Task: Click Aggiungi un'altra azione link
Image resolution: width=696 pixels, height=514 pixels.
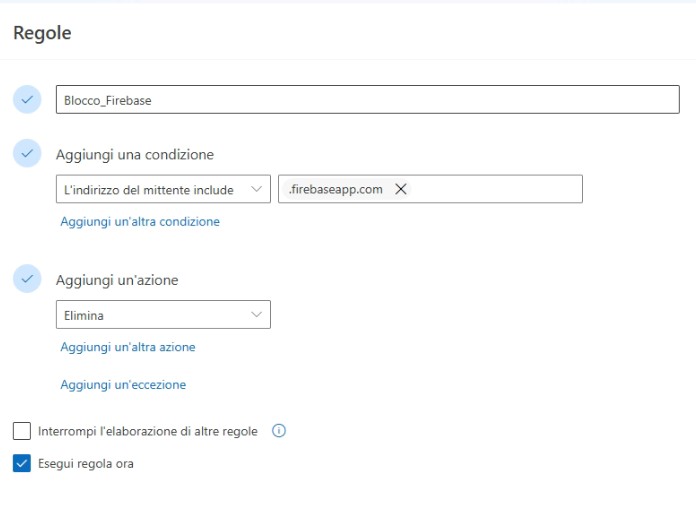Action: (x=128, y=347)
